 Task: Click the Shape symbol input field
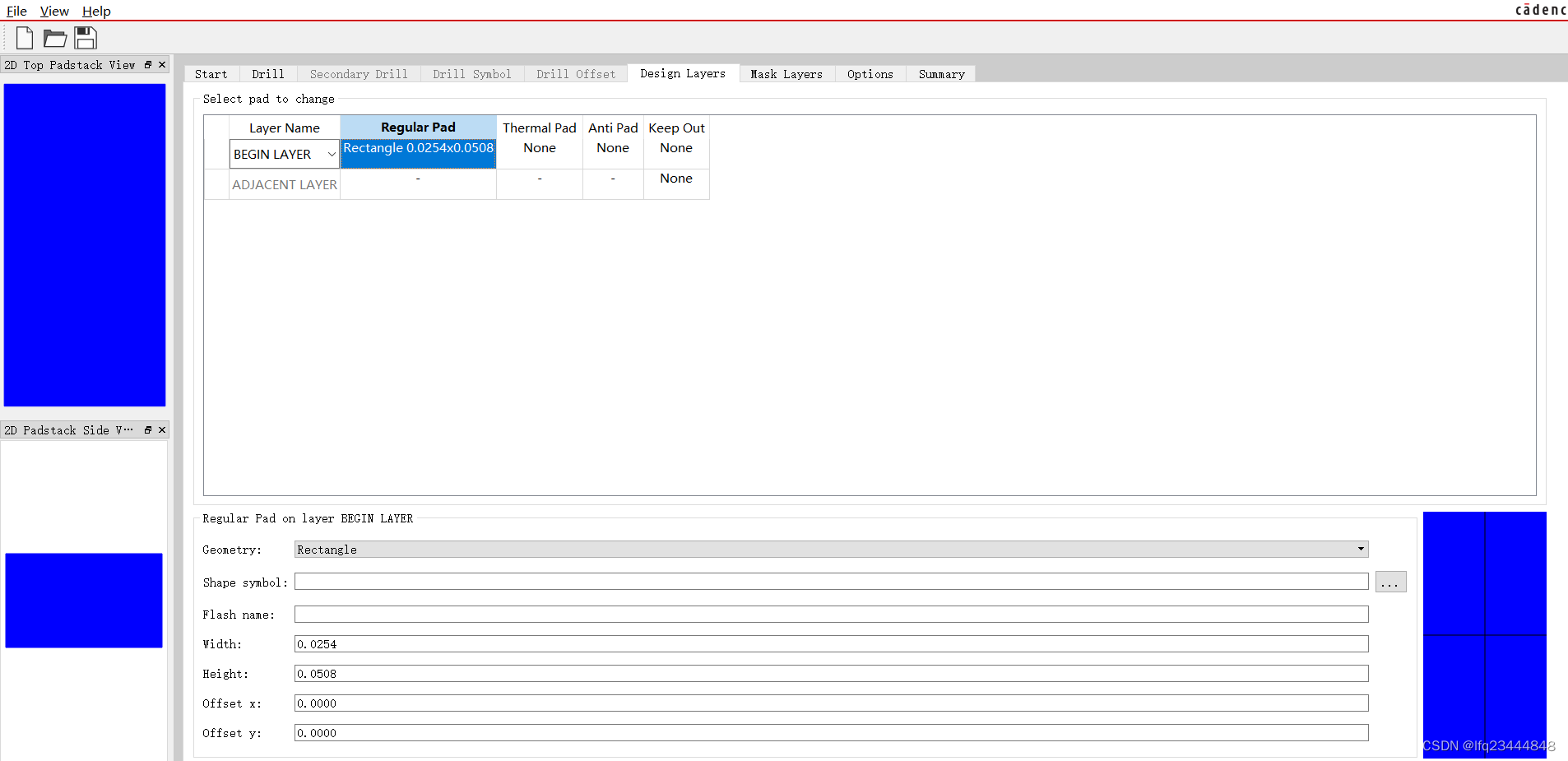832,582
